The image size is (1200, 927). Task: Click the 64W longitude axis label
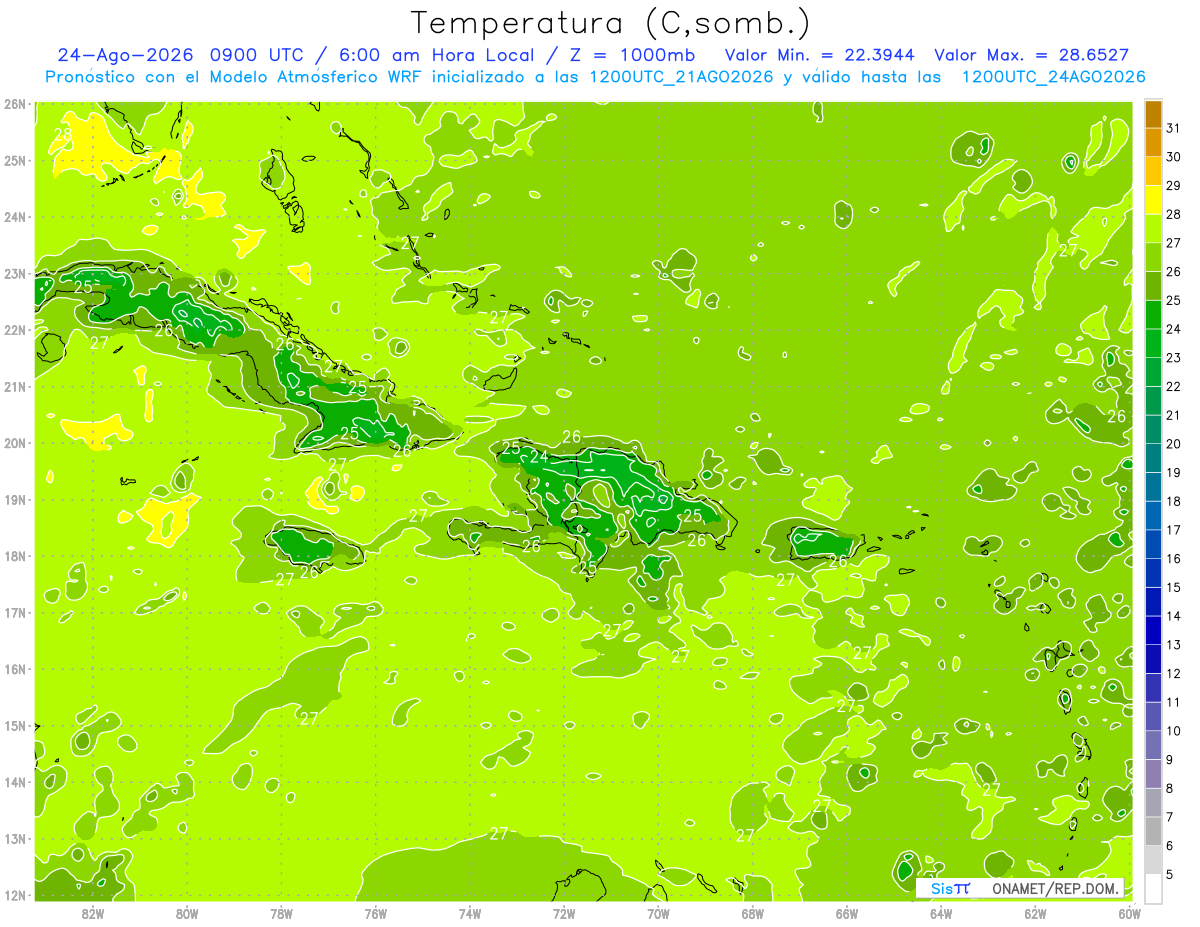tap(941, 913)
